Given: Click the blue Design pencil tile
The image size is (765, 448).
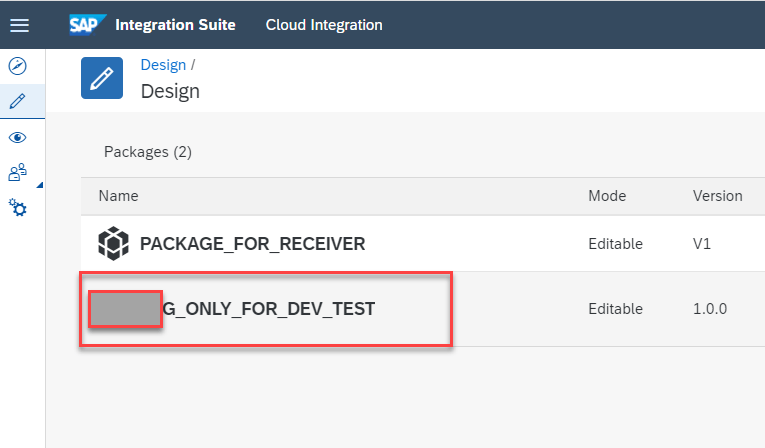Looking at the screenshot, I should (102, 78).
